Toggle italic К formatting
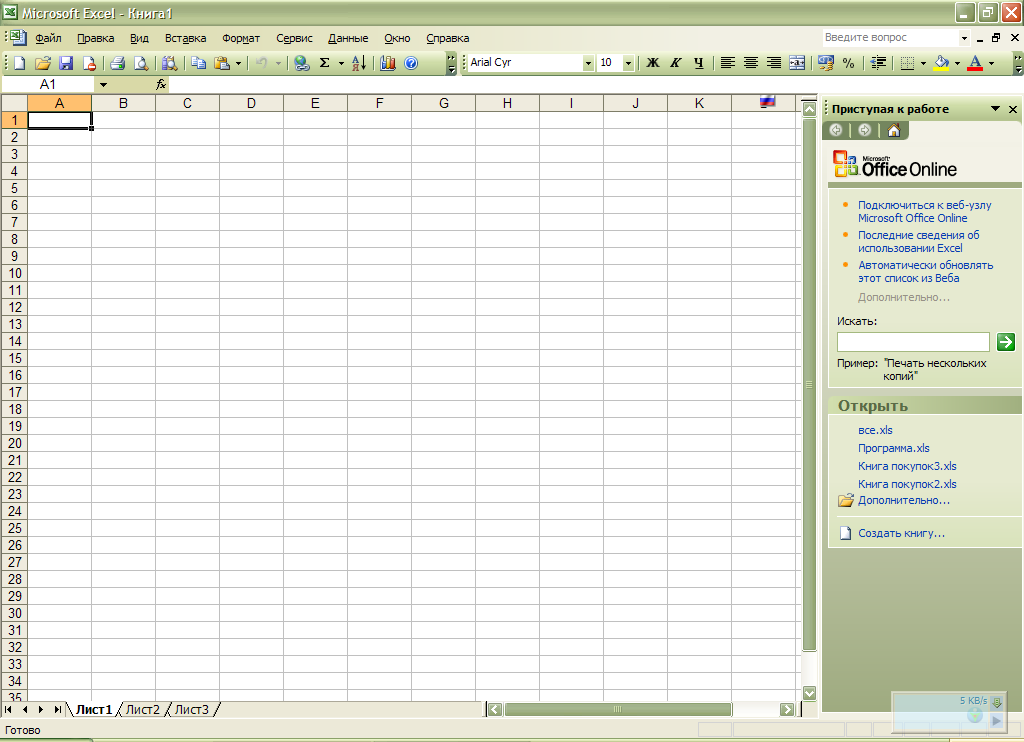Screen dimensions: 1024x742 pos(676,63)
